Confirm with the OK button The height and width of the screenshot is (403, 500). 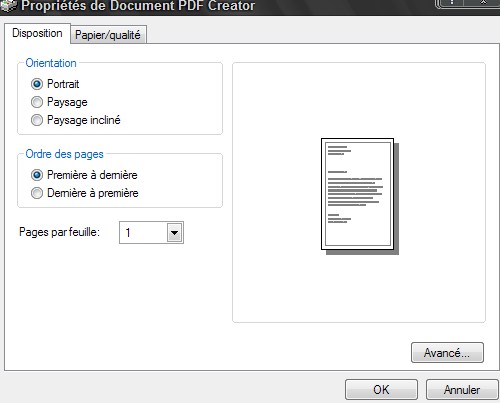381,389
